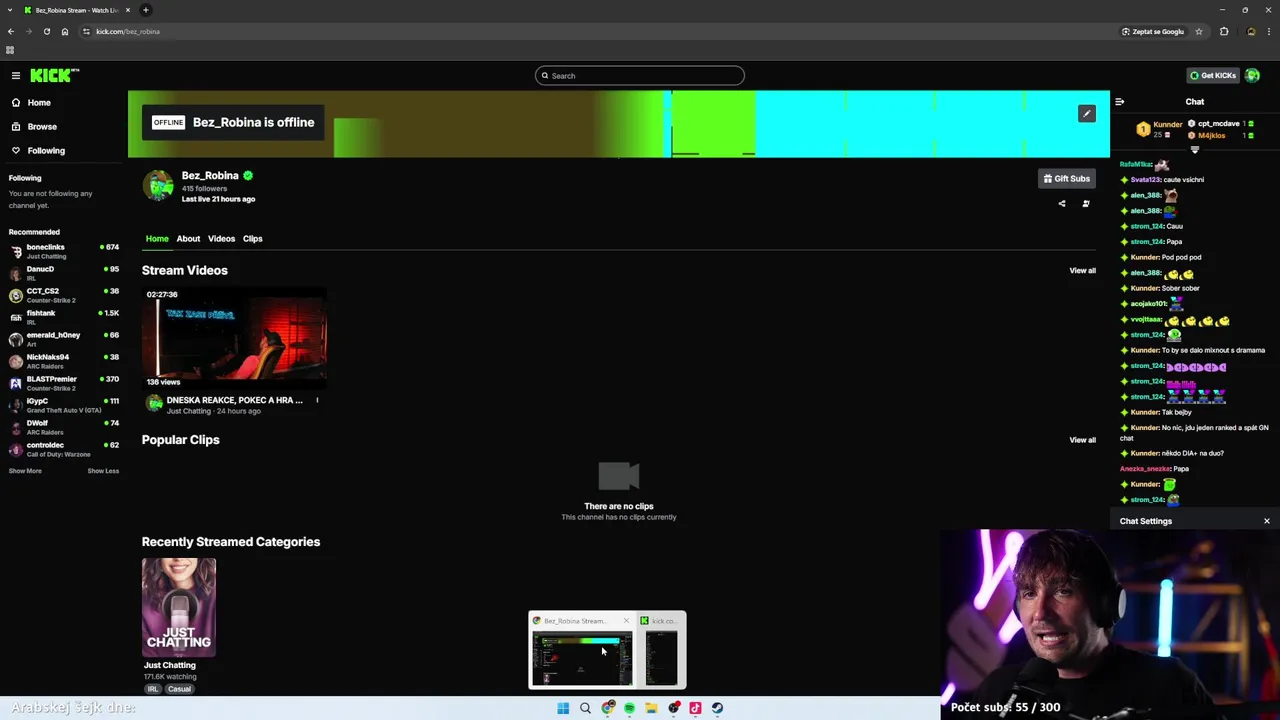Viewport: 1280px width, 720px height.
Task: Open Browse in sidebar
Action: point(42,127)
